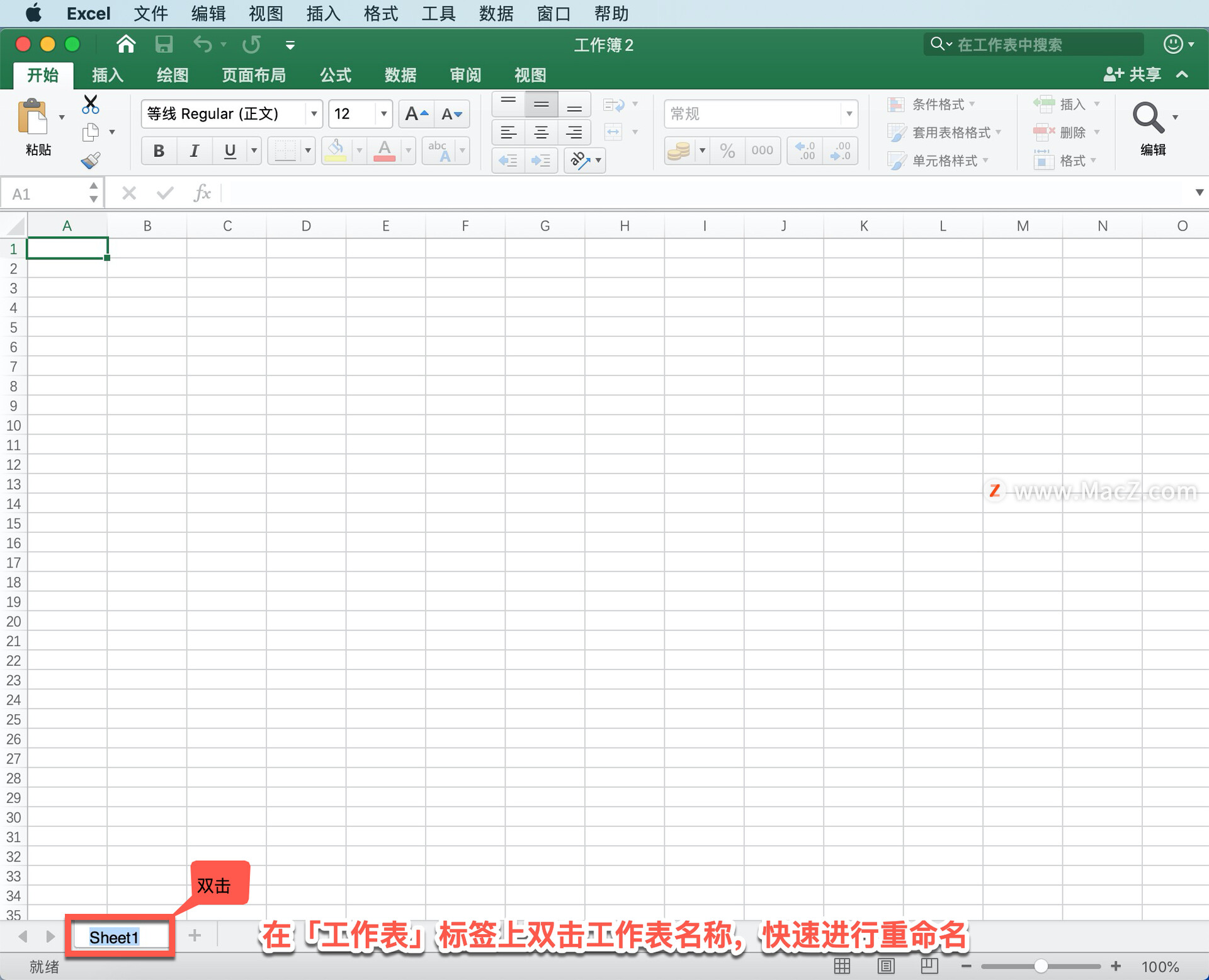Viewport: 1209px width, 980px height.
Task: Open the 数据 menu in the macOS menu bar
Action: click(x=496, y=13)
